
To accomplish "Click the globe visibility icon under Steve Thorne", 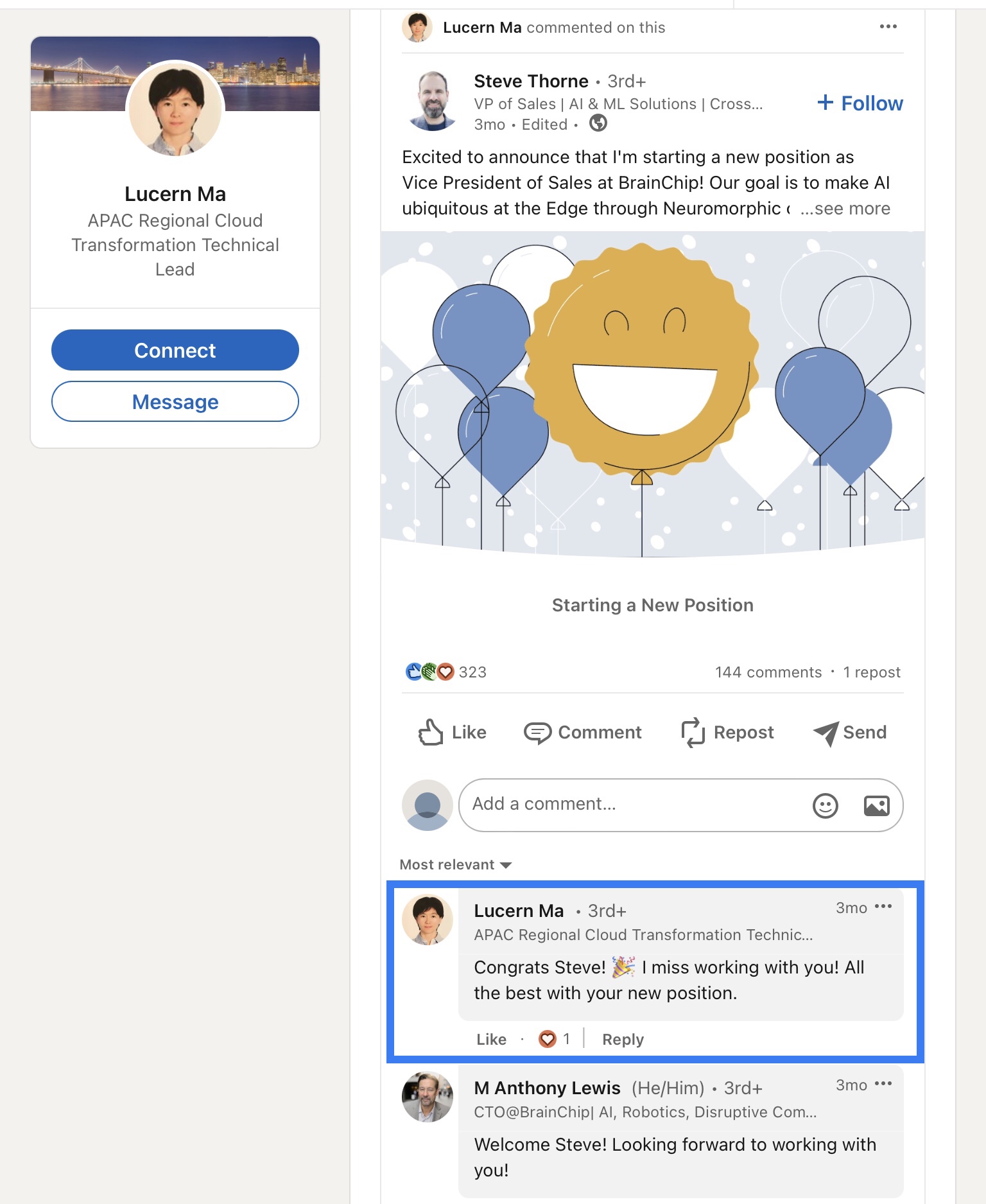I will tap(598, 123).
